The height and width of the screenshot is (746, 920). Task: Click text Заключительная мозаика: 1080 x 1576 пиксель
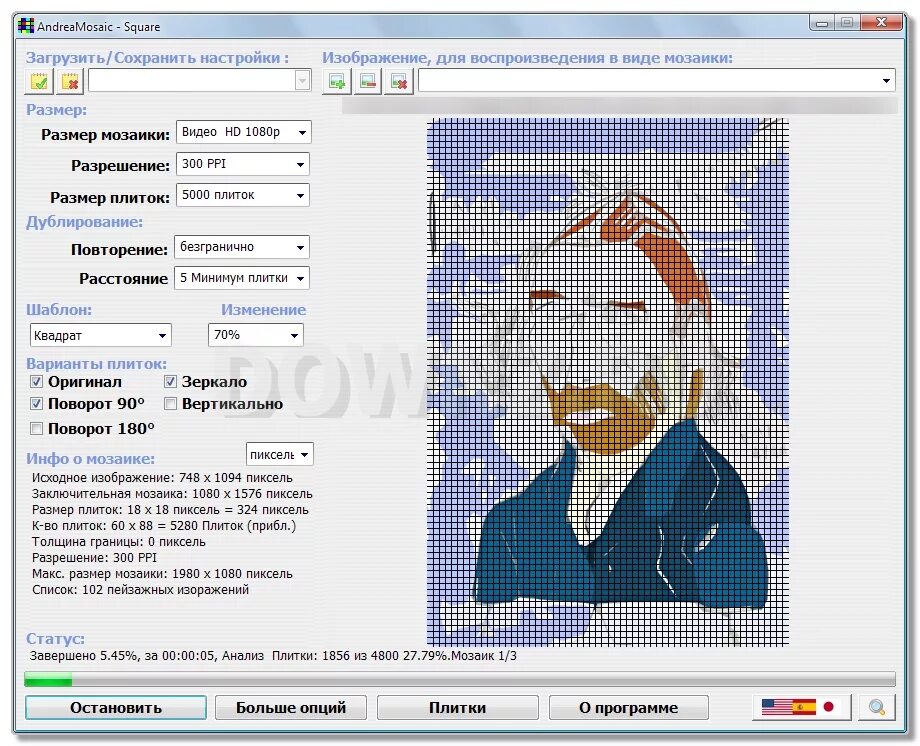pos(172,494)
